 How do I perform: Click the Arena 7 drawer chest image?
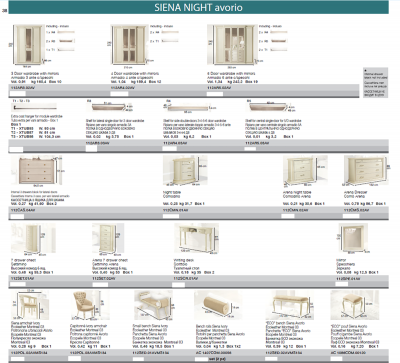coord(108,238)
